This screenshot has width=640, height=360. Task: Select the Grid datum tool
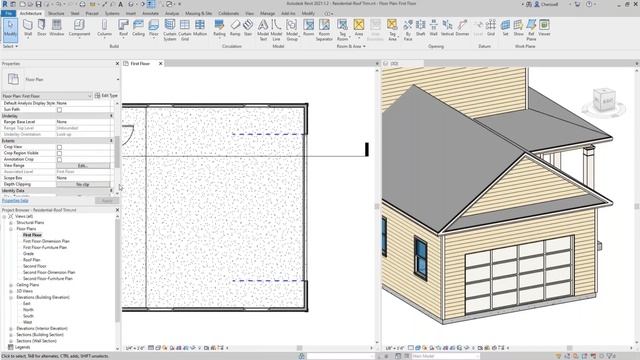[491, 28]
